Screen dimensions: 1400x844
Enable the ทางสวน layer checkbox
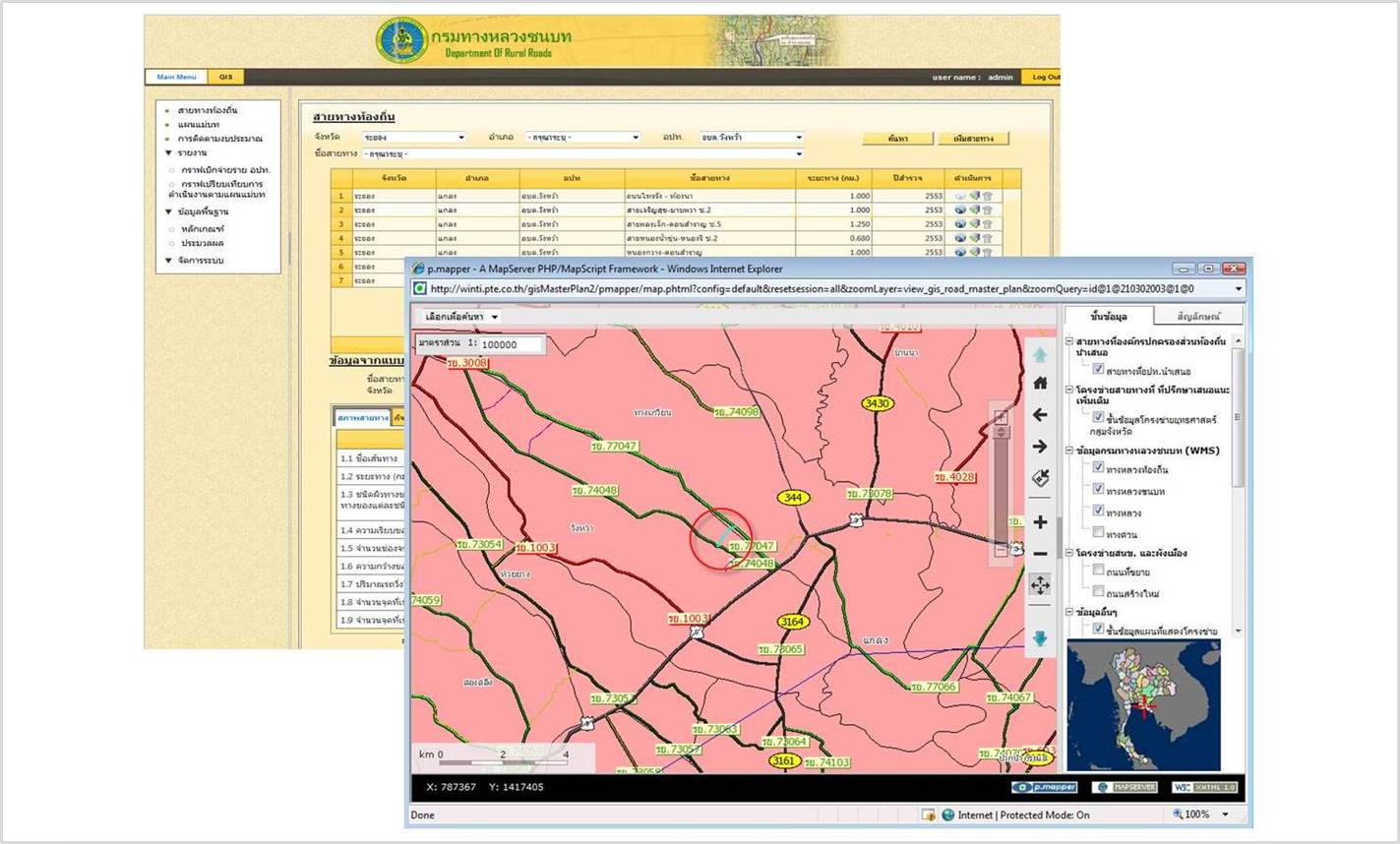tap(1098, 532)
